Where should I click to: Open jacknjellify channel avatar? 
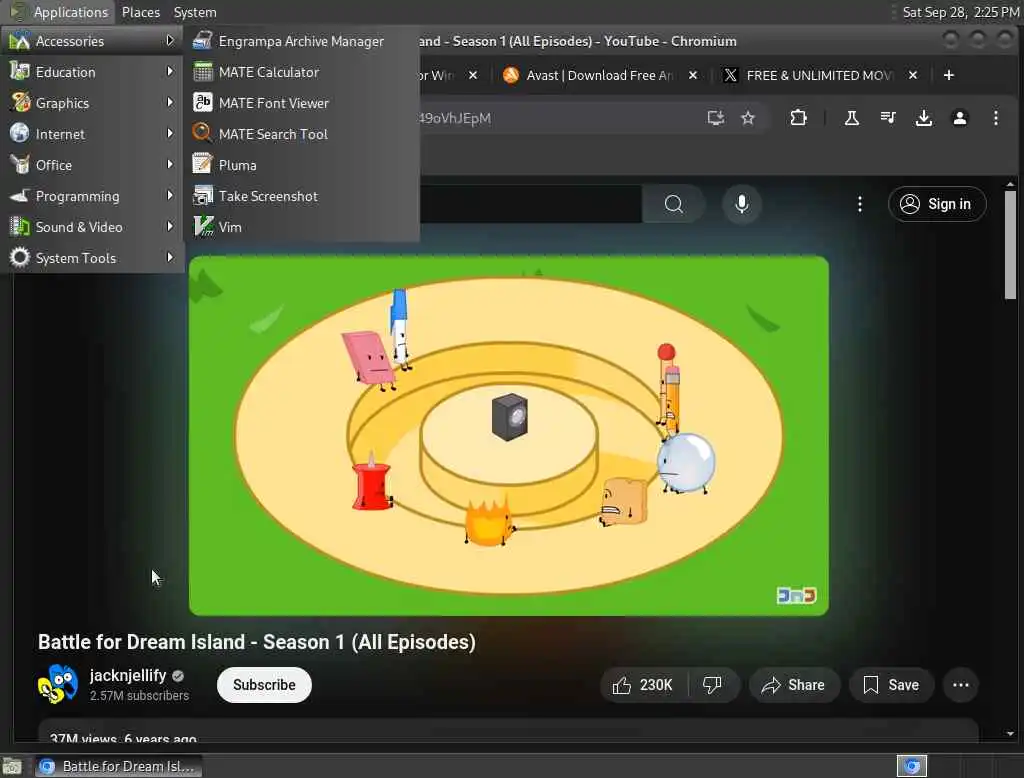pyautogui.click(x=58, y=685)
